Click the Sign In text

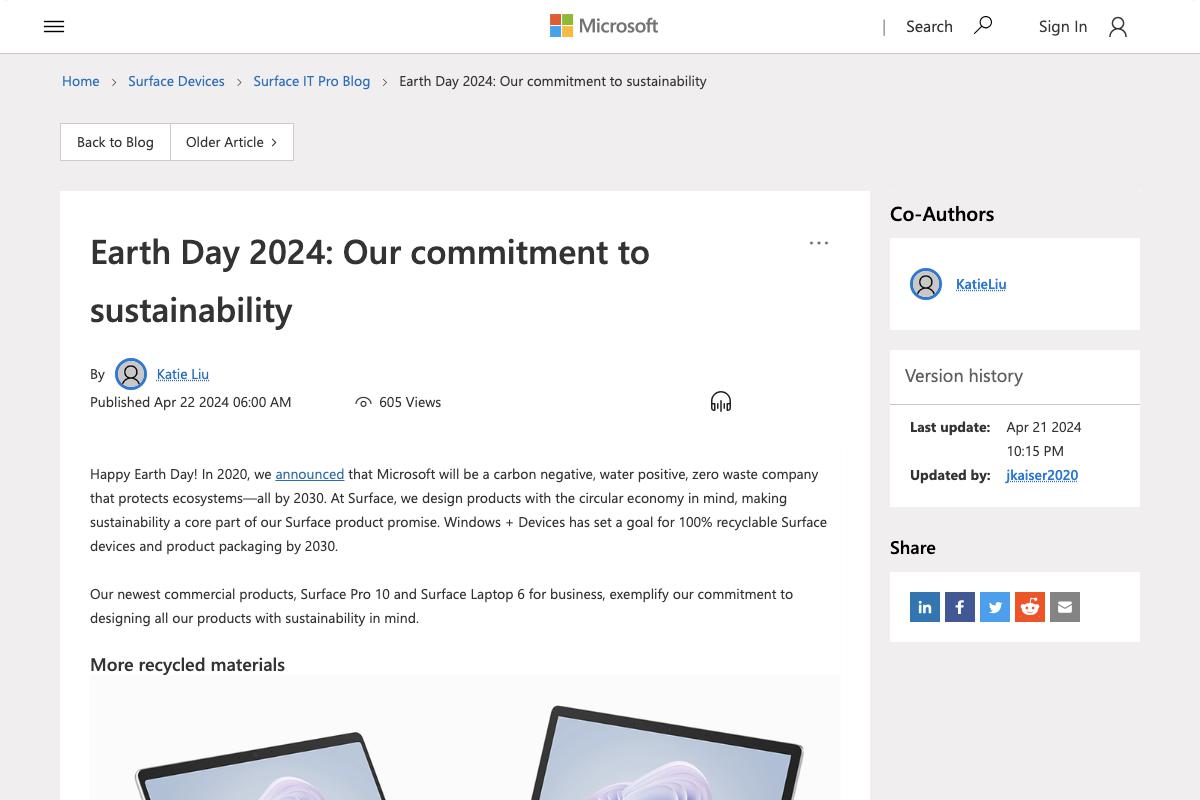point(1063,27)
